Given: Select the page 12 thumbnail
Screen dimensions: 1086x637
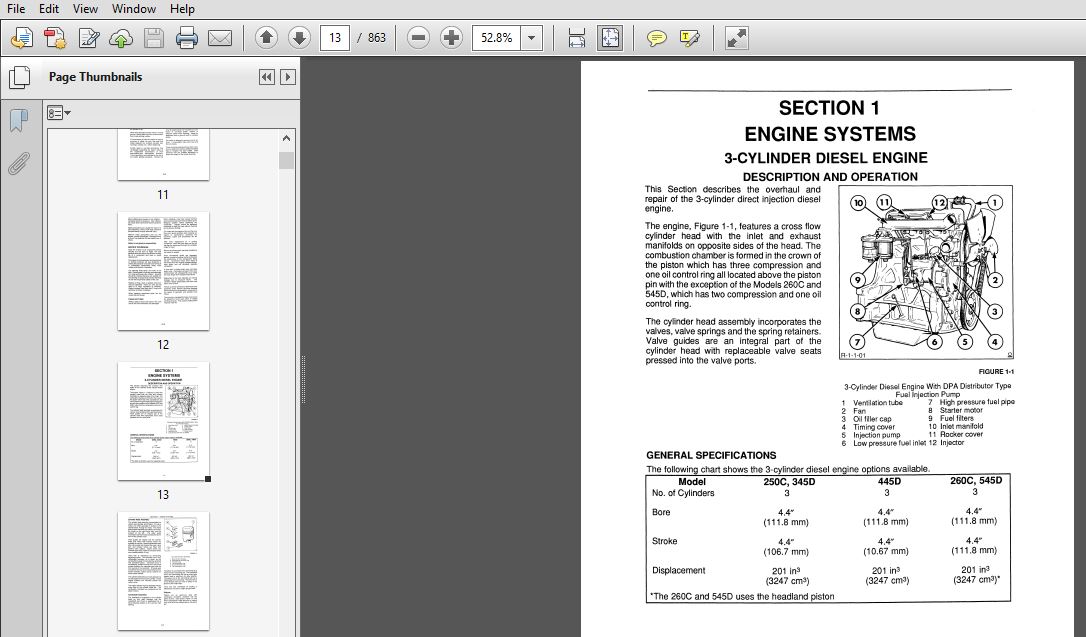Looking at the screenshot, I should tap(163, 271).
